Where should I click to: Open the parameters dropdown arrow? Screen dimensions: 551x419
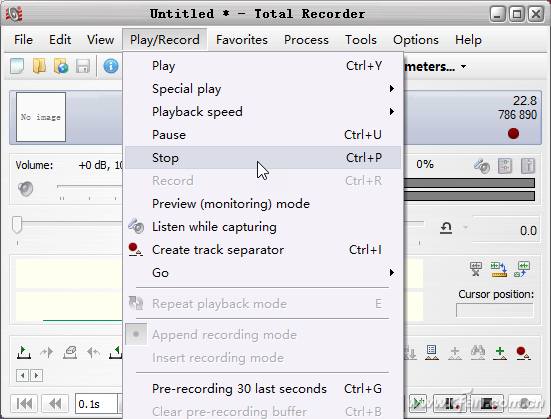(x=464, y=66)
